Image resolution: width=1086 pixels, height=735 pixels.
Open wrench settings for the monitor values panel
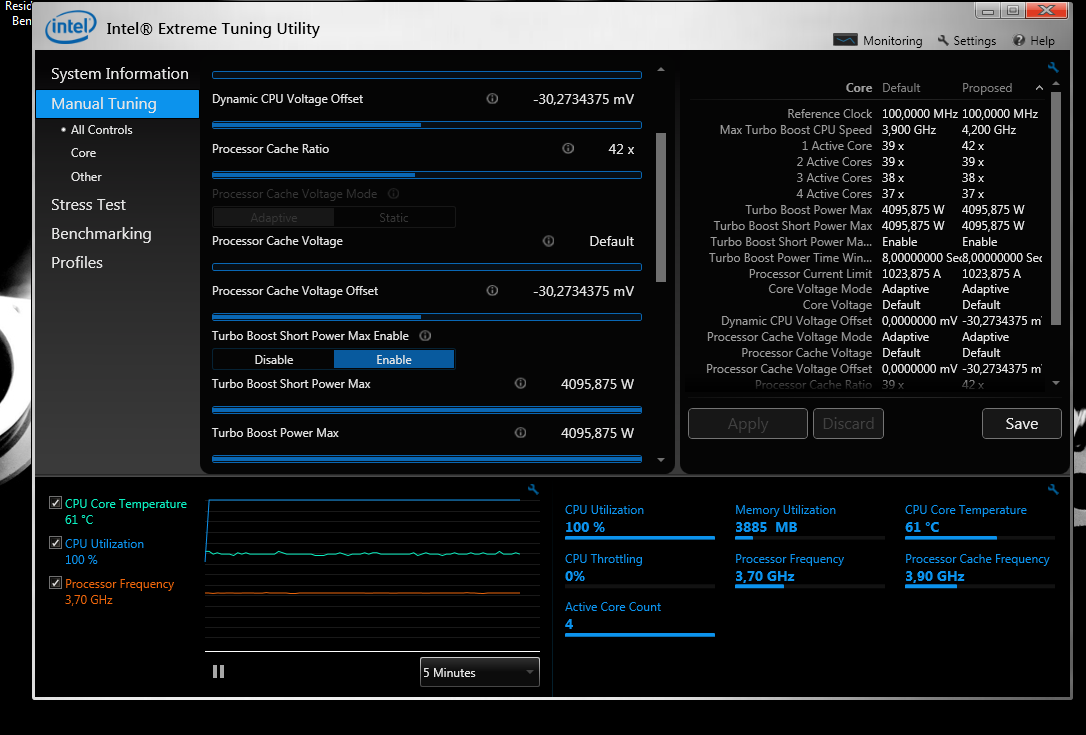(1053, 489)
